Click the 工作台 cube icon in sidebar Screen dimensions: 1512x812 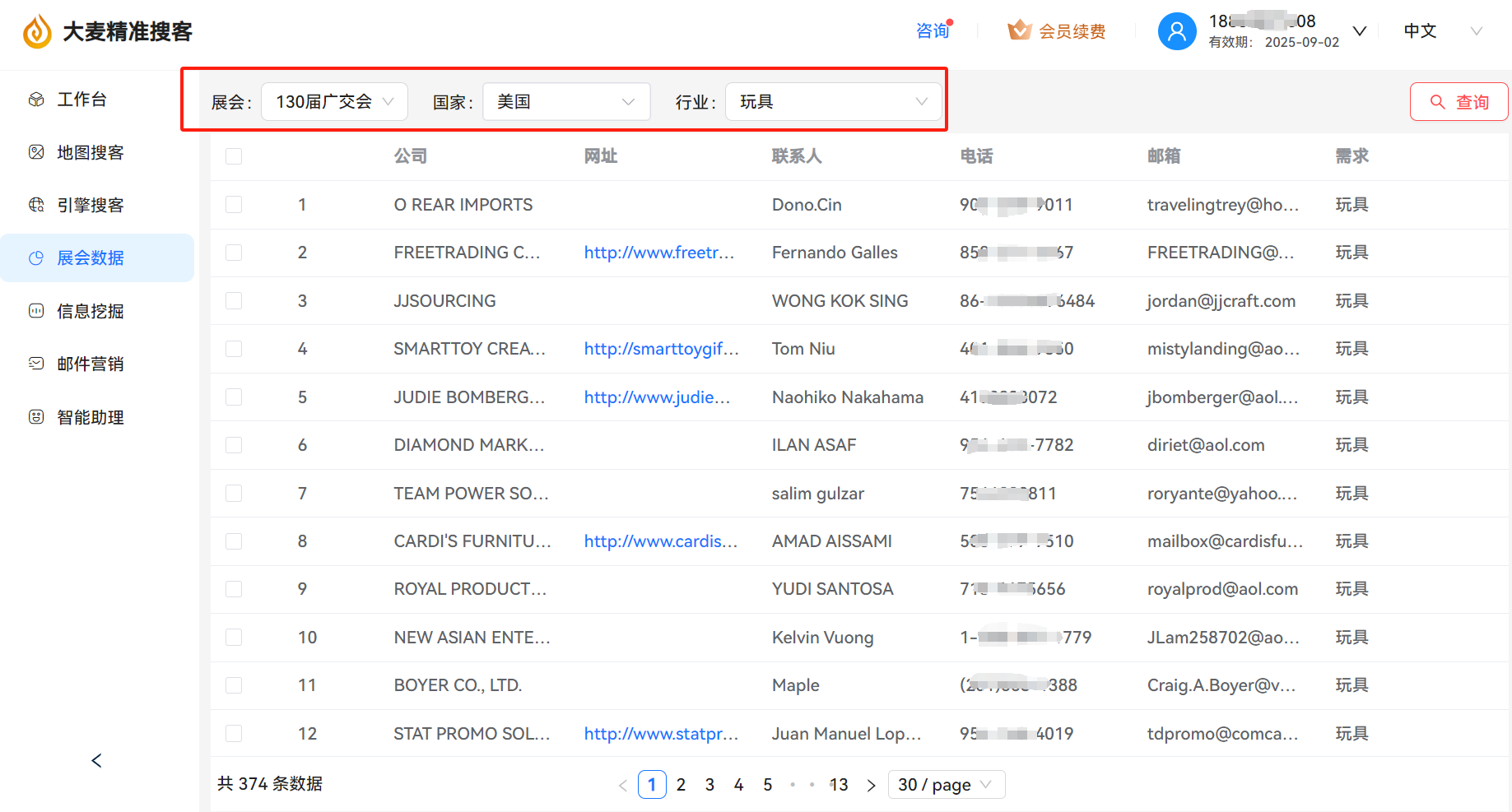tap(36, 100)
